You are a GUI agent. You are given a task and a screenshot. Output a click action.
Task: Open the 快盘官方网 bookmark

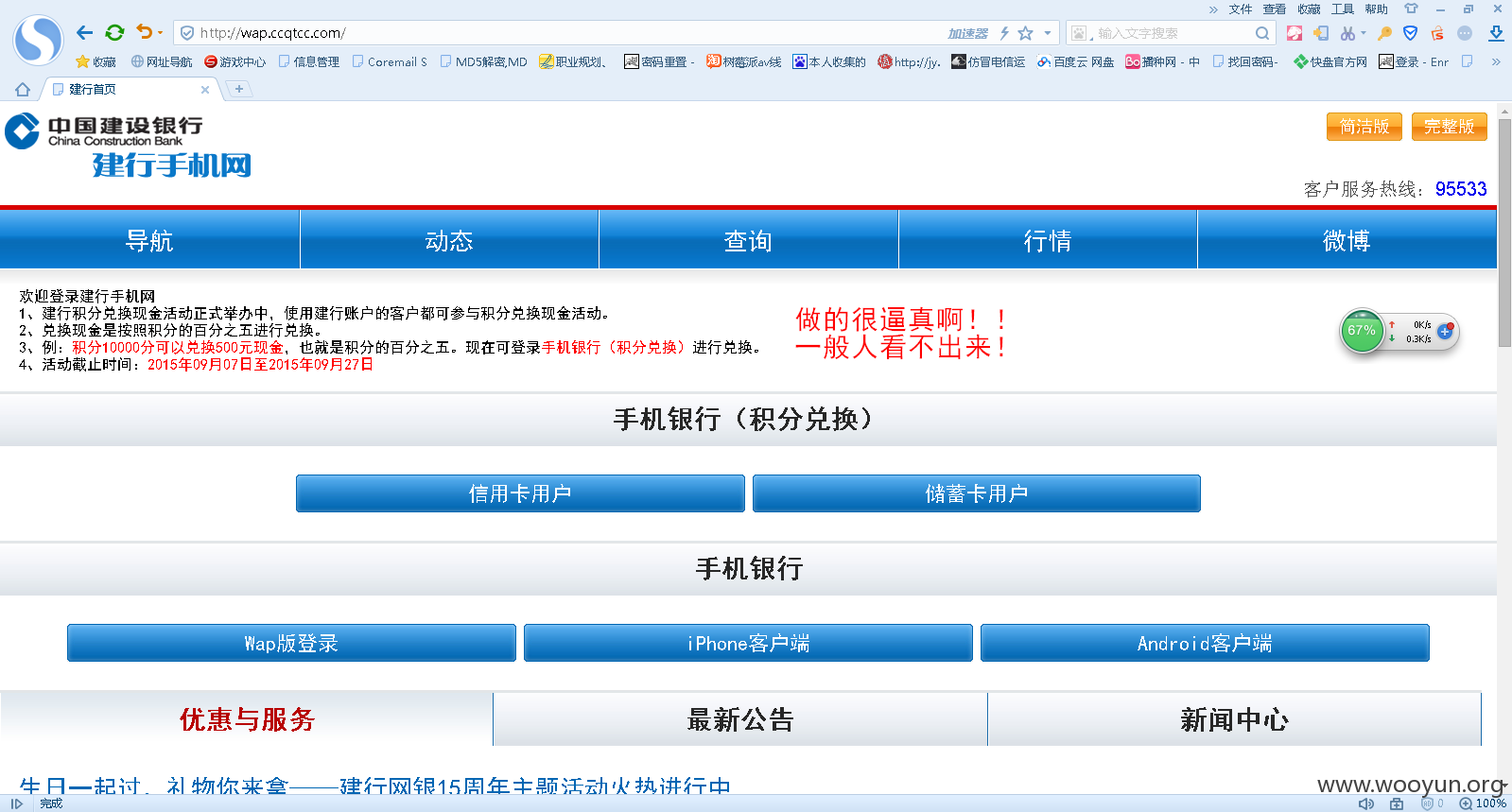click(1330, 61)
